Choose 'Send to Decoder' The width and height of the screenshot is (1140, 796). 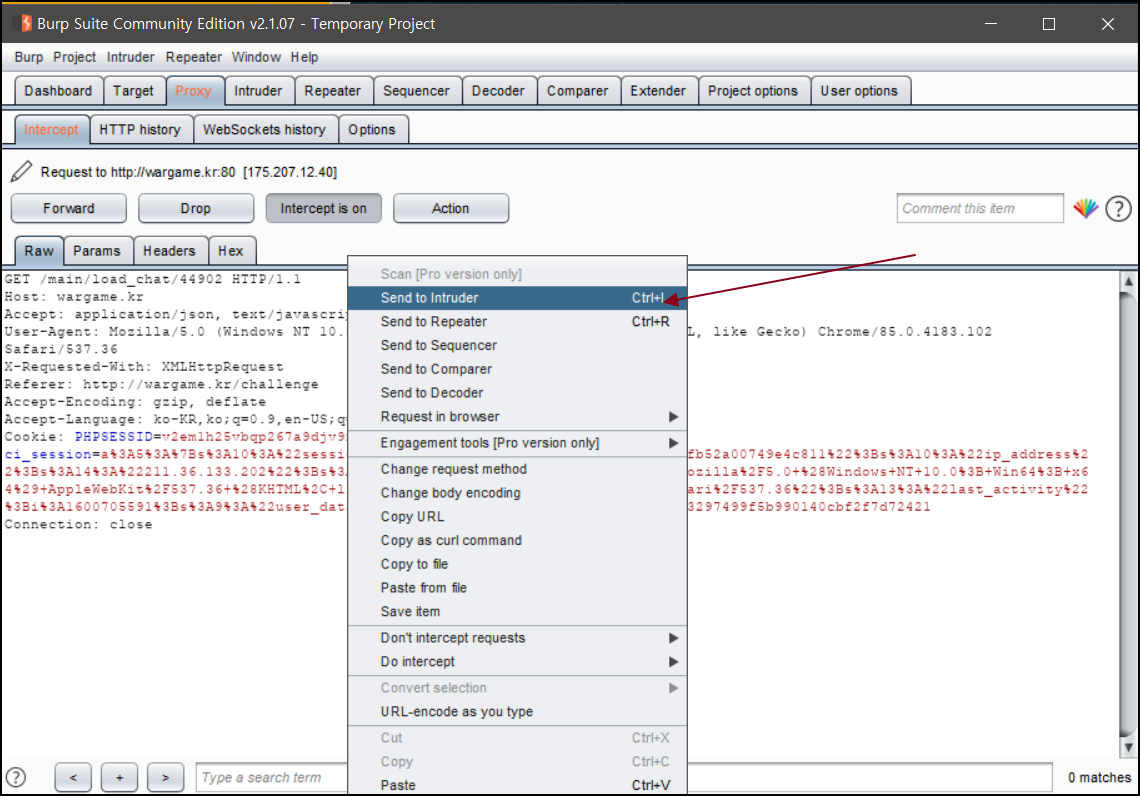517,393
